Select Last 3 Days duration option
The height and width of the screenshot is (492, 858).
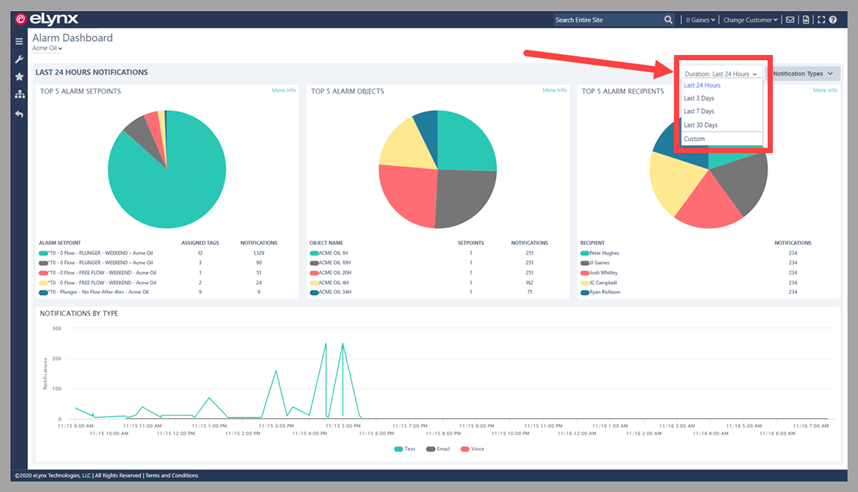coord(699,99)
